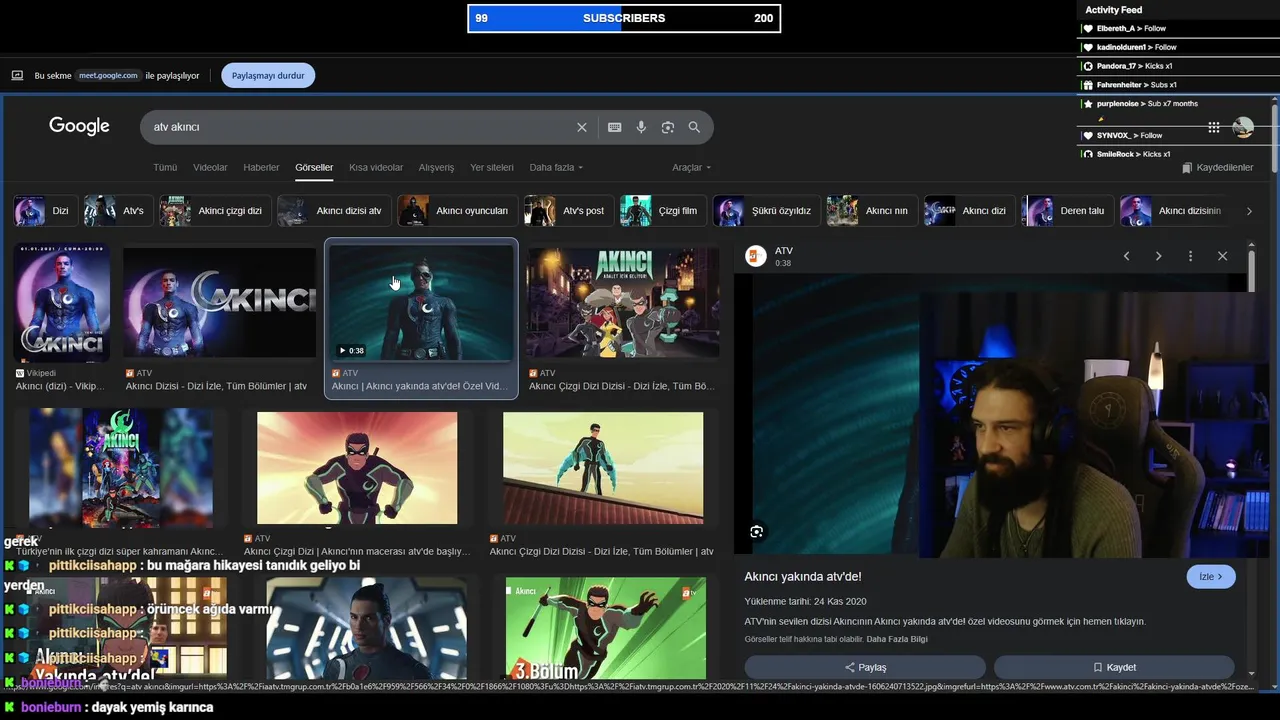The height and width of the screenshot is (720, 1280).
Task: Switch to the Videolar tab
Action: pyautogui.click(x=210, y=168)
